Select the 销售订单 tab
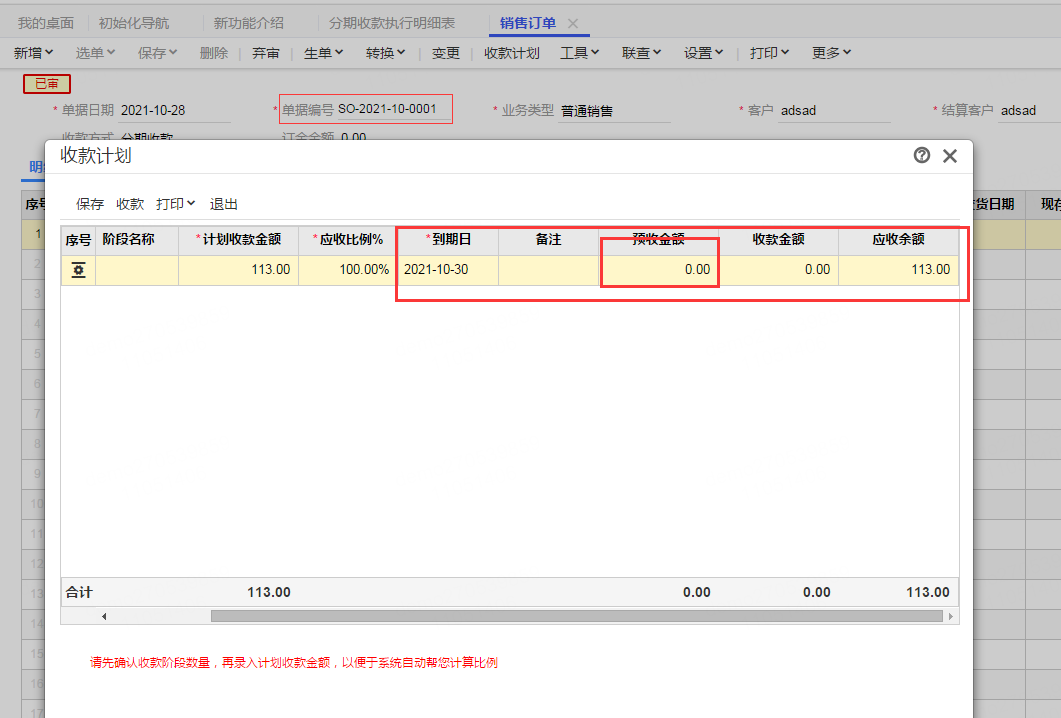 pyautogui.click(x=528, y=23)
